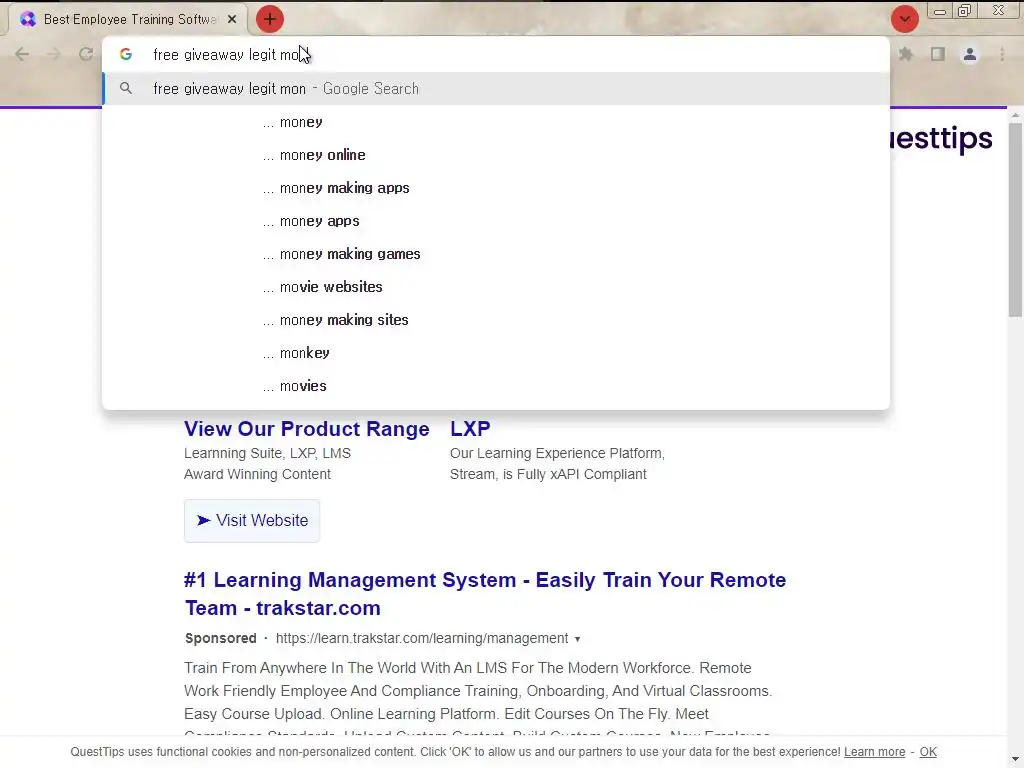Choose the '... money online' suggestion
The image size is (1024, 768).
496,155
